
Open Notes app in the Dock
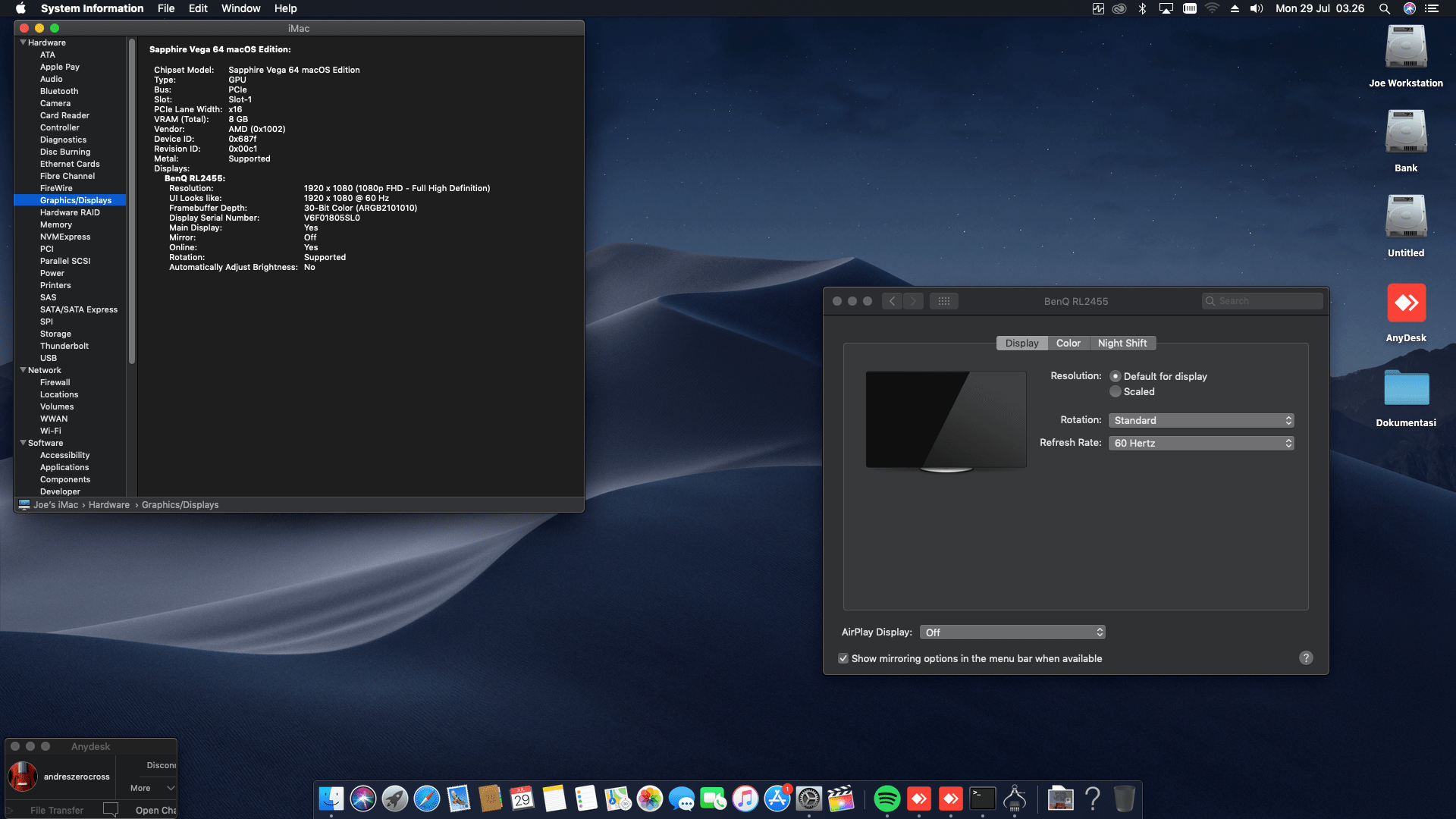(x=554, y=799)
